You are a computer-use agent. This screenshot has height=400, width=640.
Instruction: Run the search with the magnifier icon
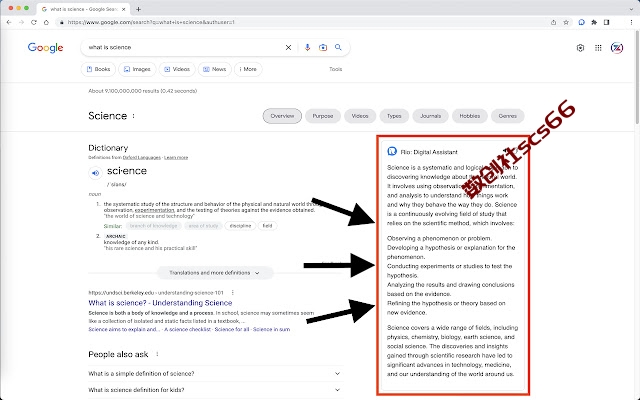pyautogui.click(x=338, y=47)
